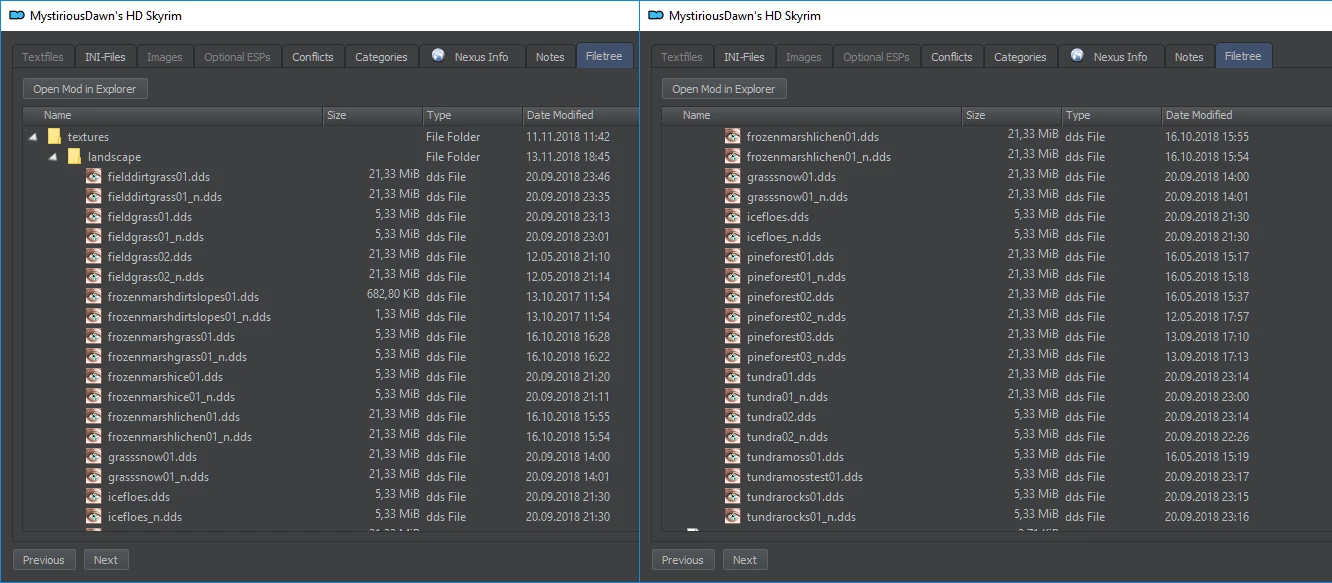The image size is (1332, 583).
Task: Click the pineforest03.dds file icon in right window
Action: click(x=733, y=337)
